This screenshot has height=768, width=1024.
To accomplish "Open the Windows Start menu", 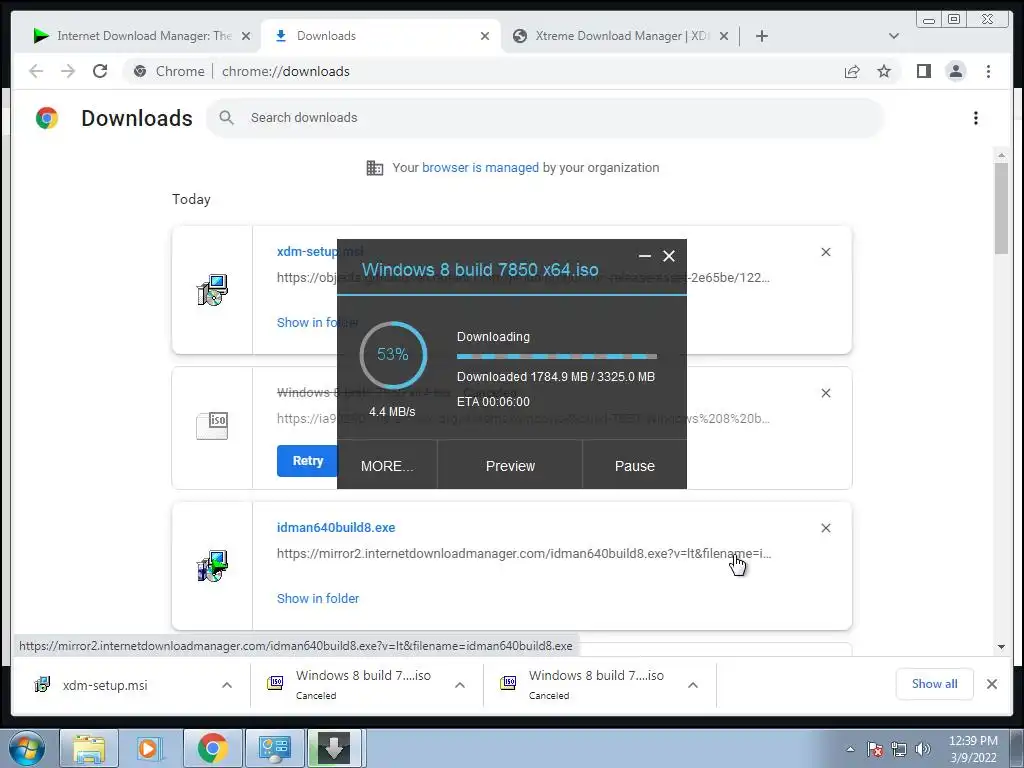I will click(x=27, y=748).
